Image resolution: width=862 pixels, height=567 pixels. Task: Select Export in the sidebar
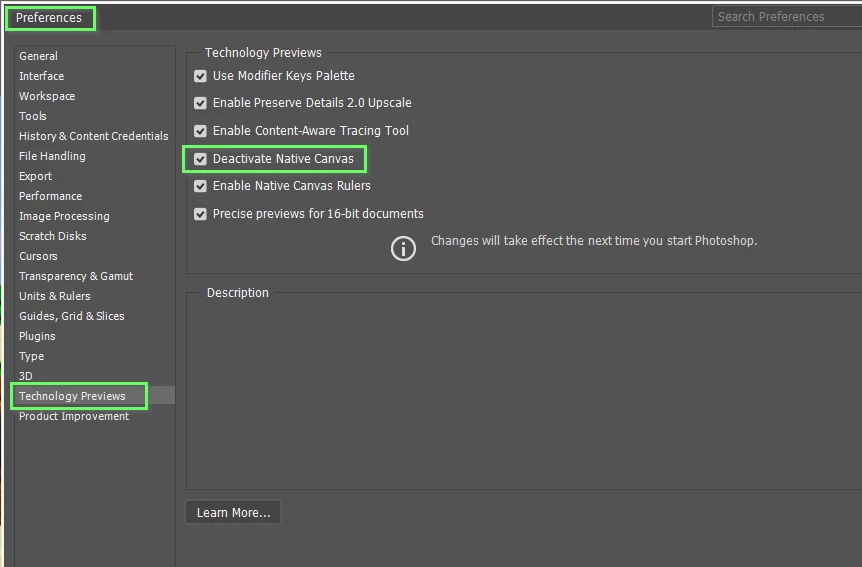coord(36,176)
